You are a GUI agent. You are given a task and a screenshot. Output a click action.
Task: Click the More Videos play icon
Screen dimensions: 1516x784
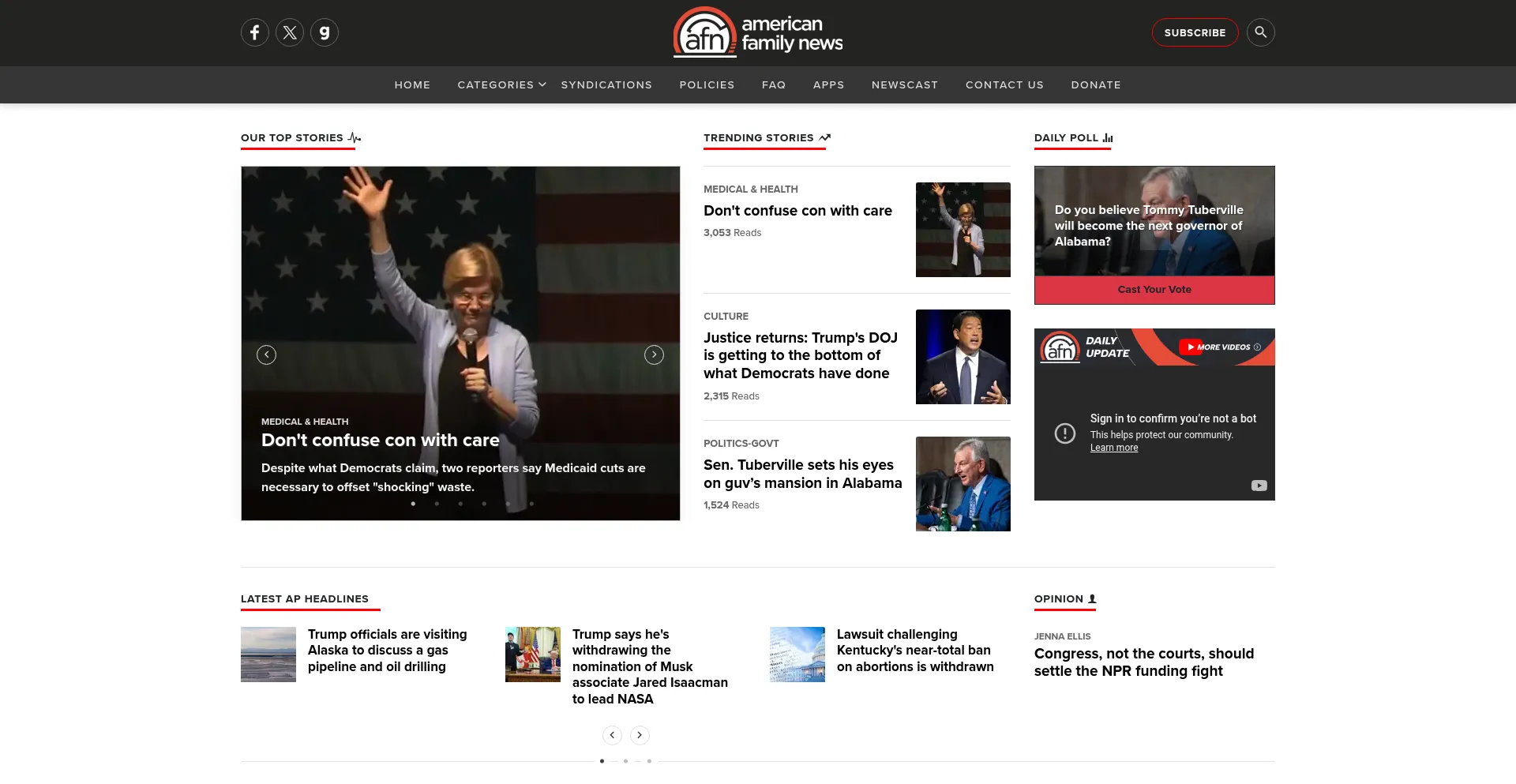coord(1191,347)
